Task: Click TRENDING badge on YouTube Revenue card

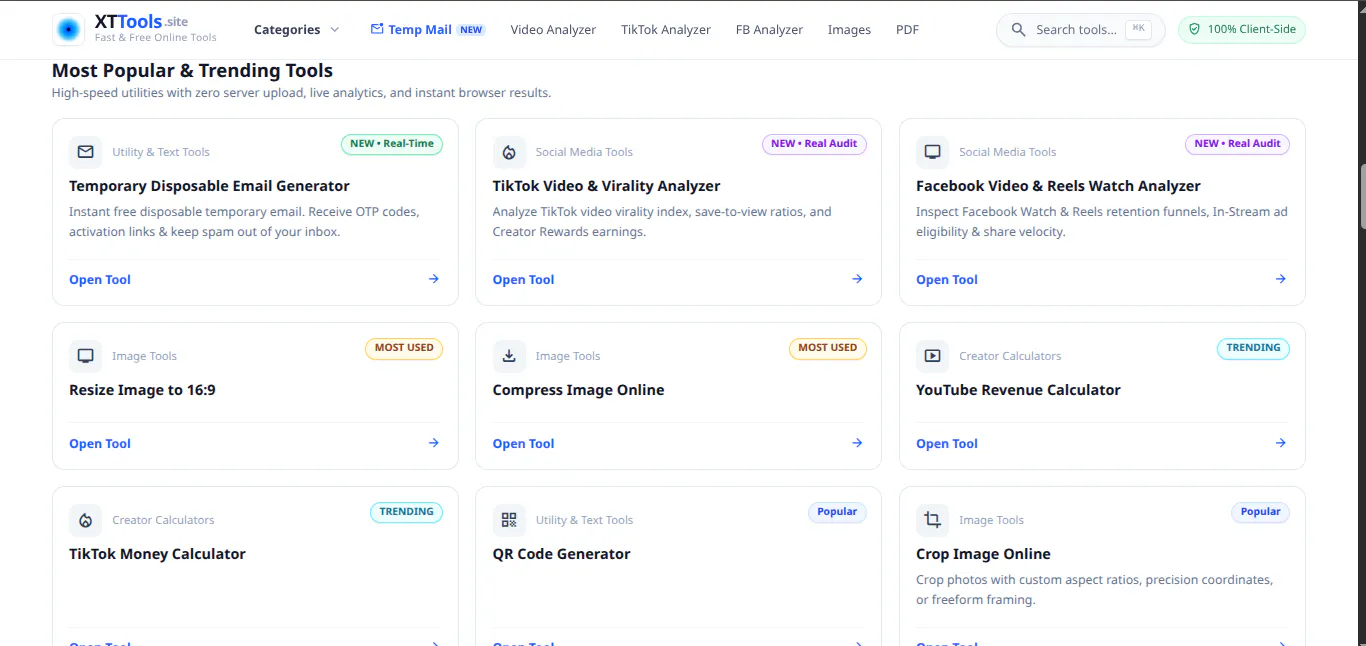Action: point(1253,348)
